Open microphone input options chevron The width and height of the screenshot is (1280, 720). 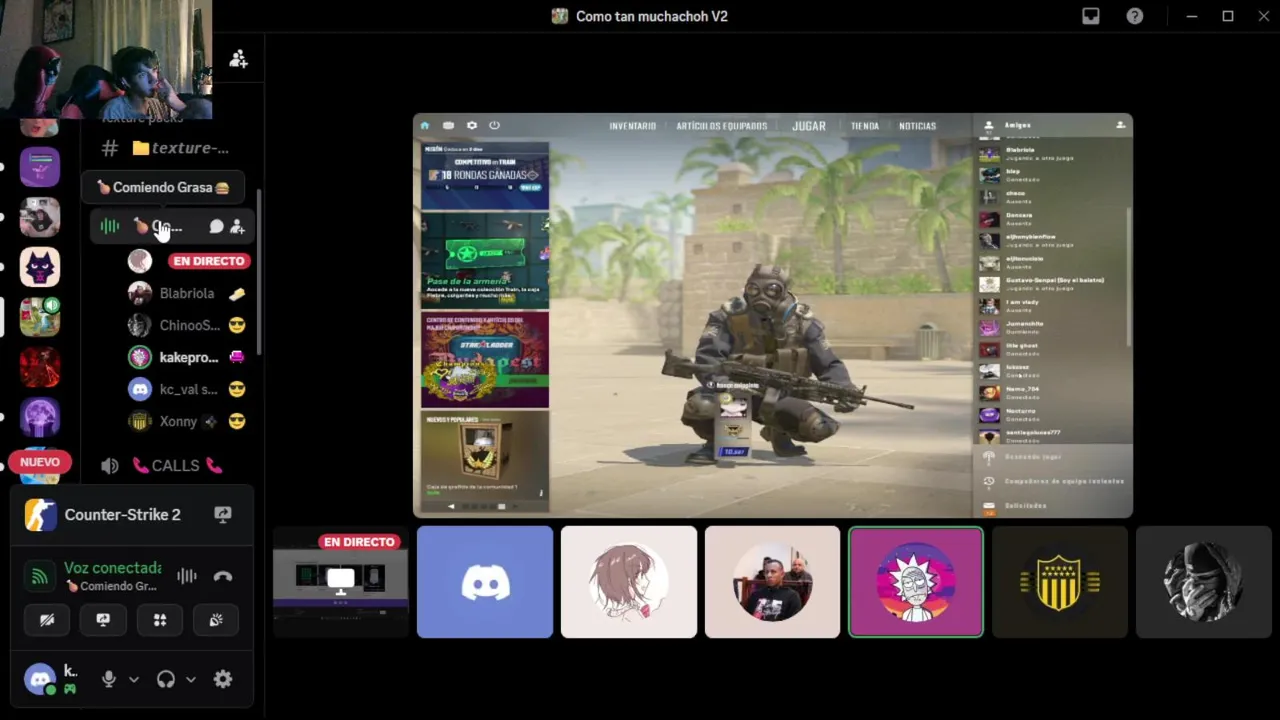tap(134, 679)
